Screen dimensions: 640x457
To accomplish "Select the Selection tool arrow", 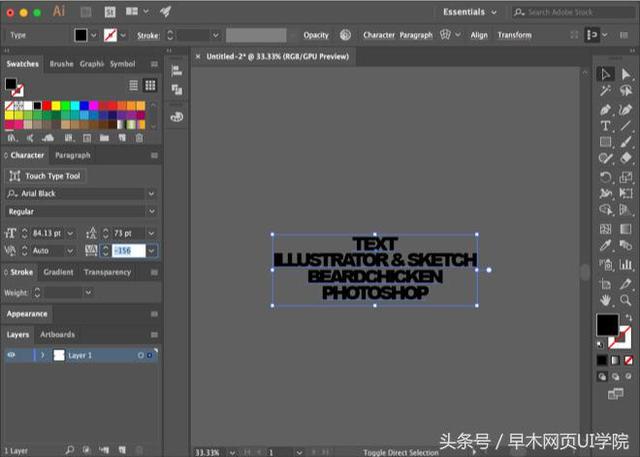I will pos(605,74).
